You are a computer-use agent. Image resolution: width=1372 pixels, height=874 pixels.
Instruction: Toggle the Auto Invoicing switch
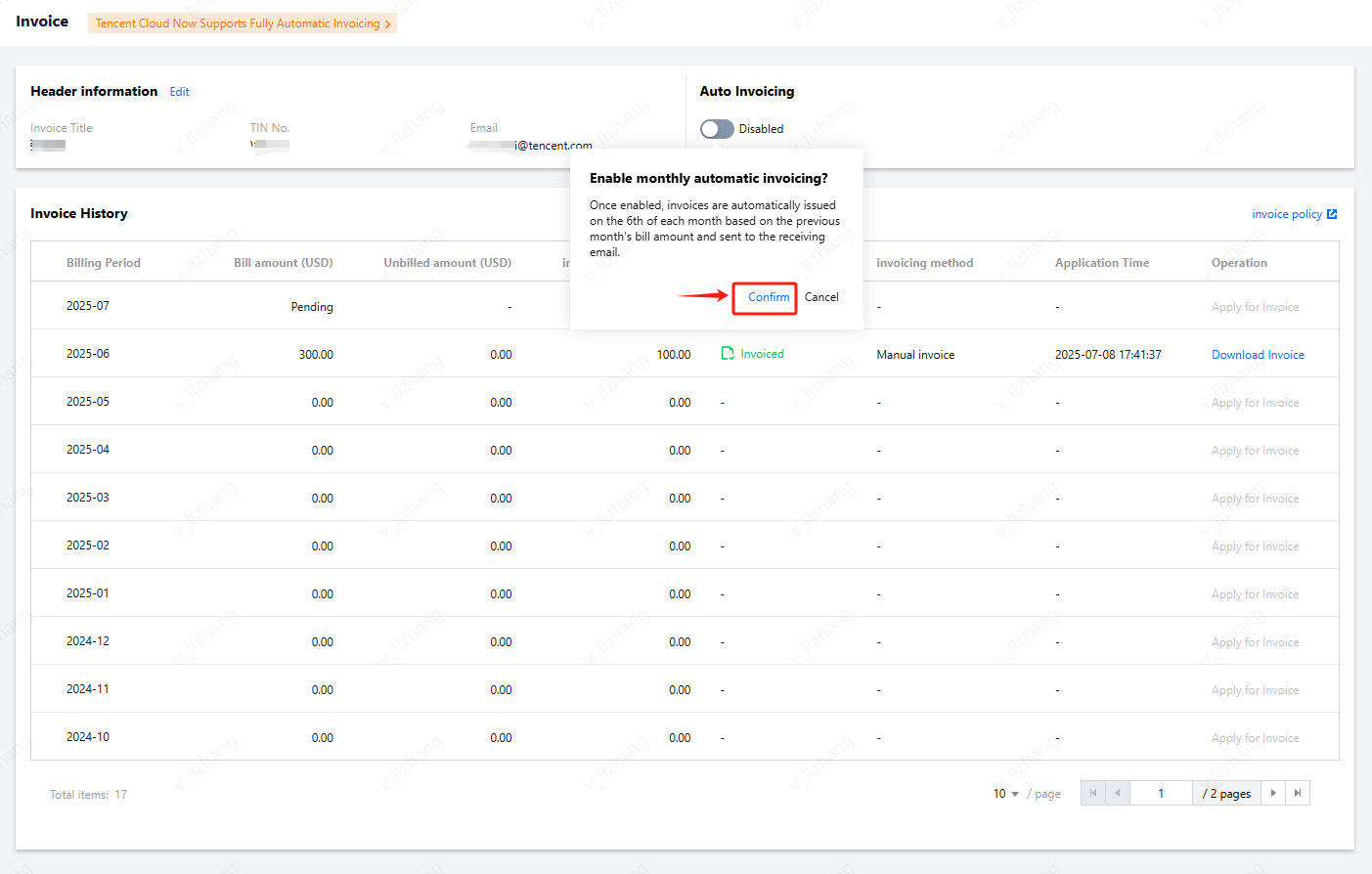(x=717, y=129)
